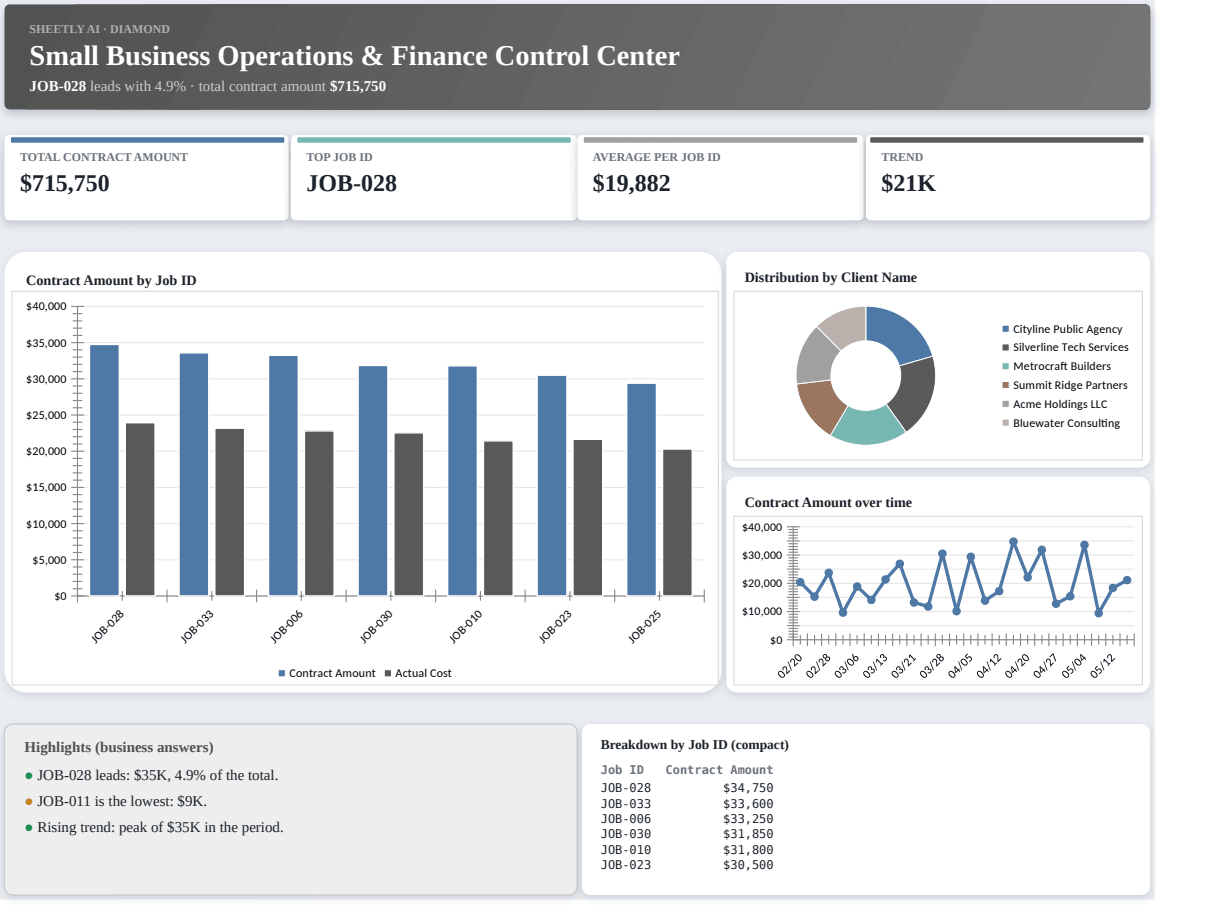Select Bluewater Consulting legend entry
Screen dimensions: 1227x922
[1061, 423]
